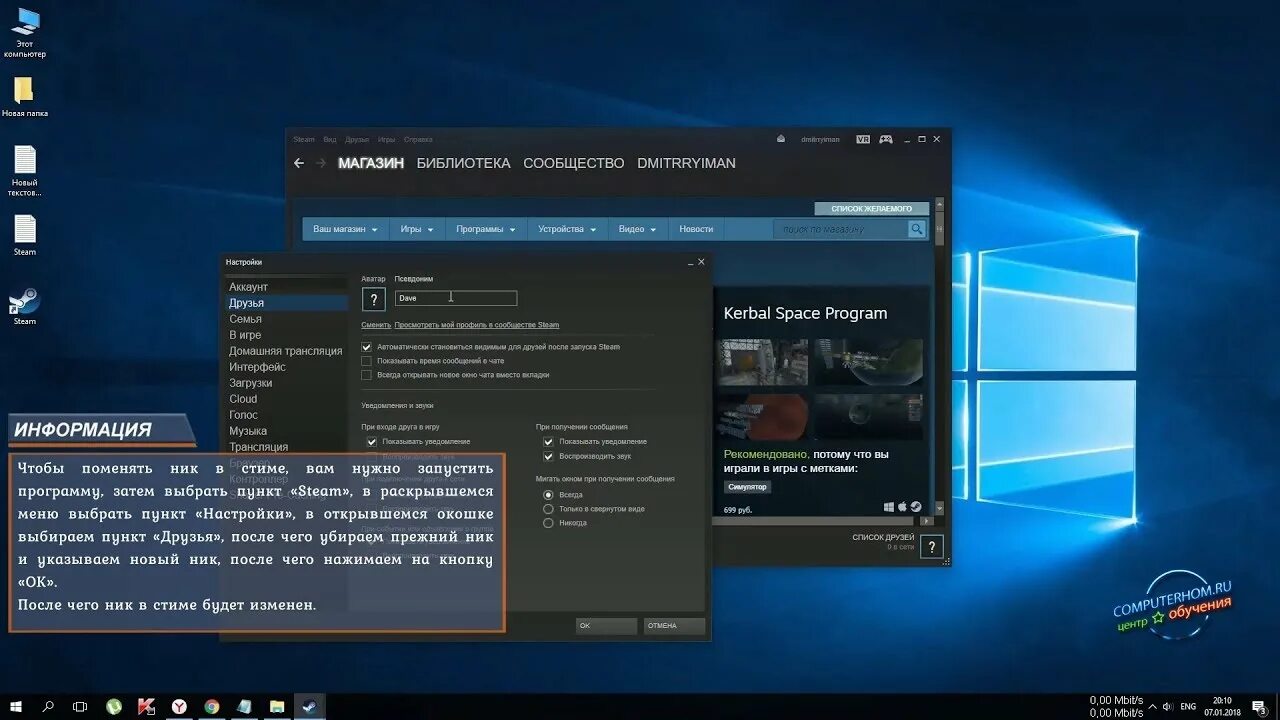
Task: Toggle auto-visible to friends after Steam launch
Action: 367,347
